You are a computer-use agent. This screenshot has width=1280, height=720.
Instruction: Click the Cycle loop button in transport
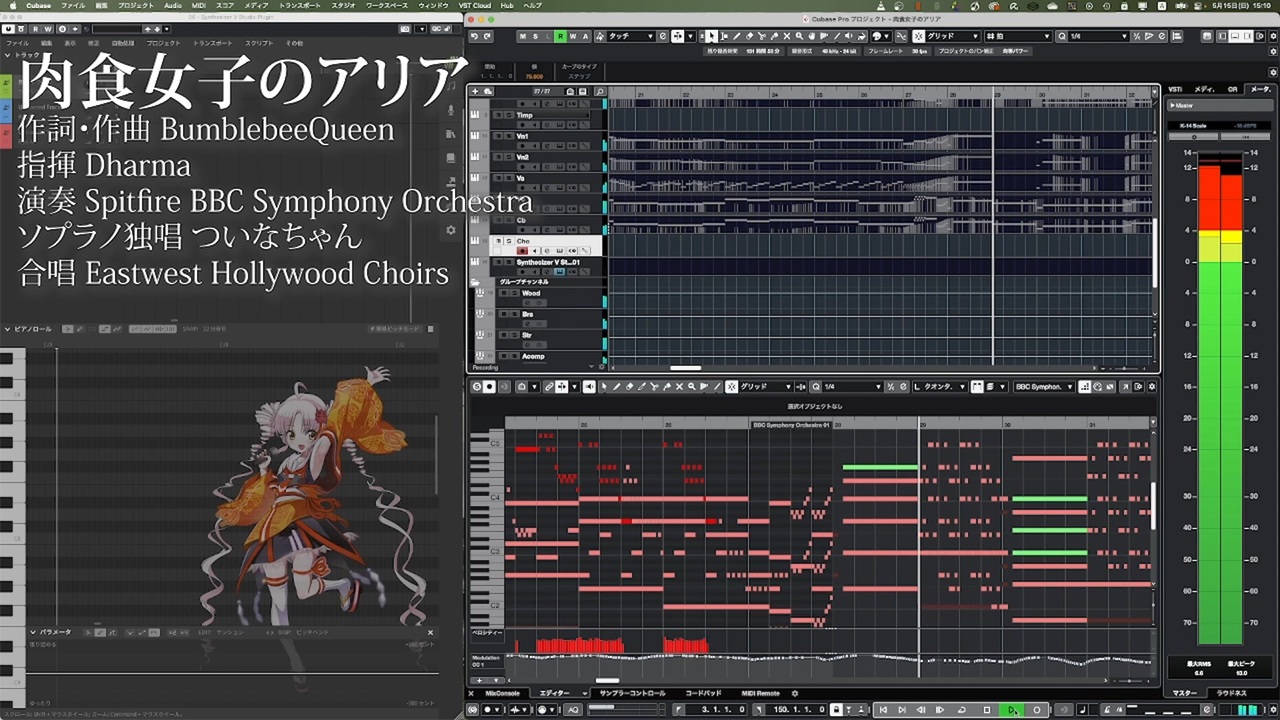click(961, 710)
